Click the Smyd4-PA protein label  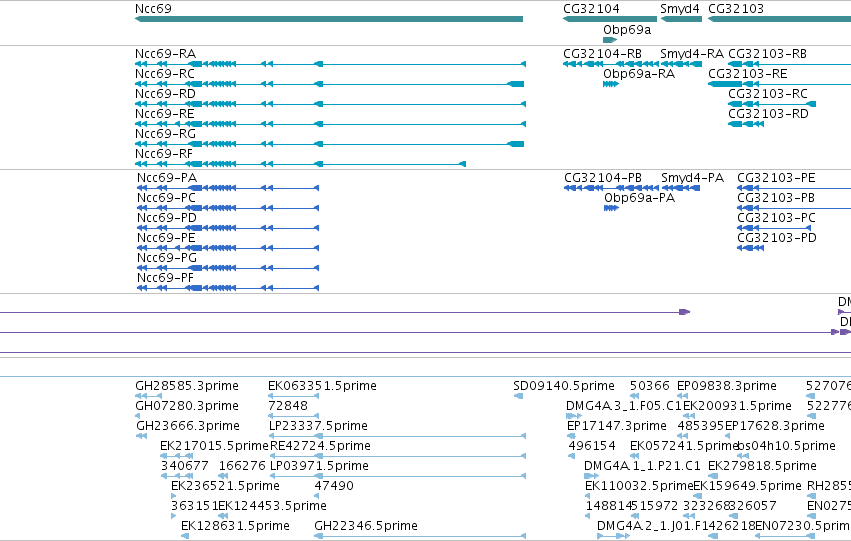(x=693, y=178)
